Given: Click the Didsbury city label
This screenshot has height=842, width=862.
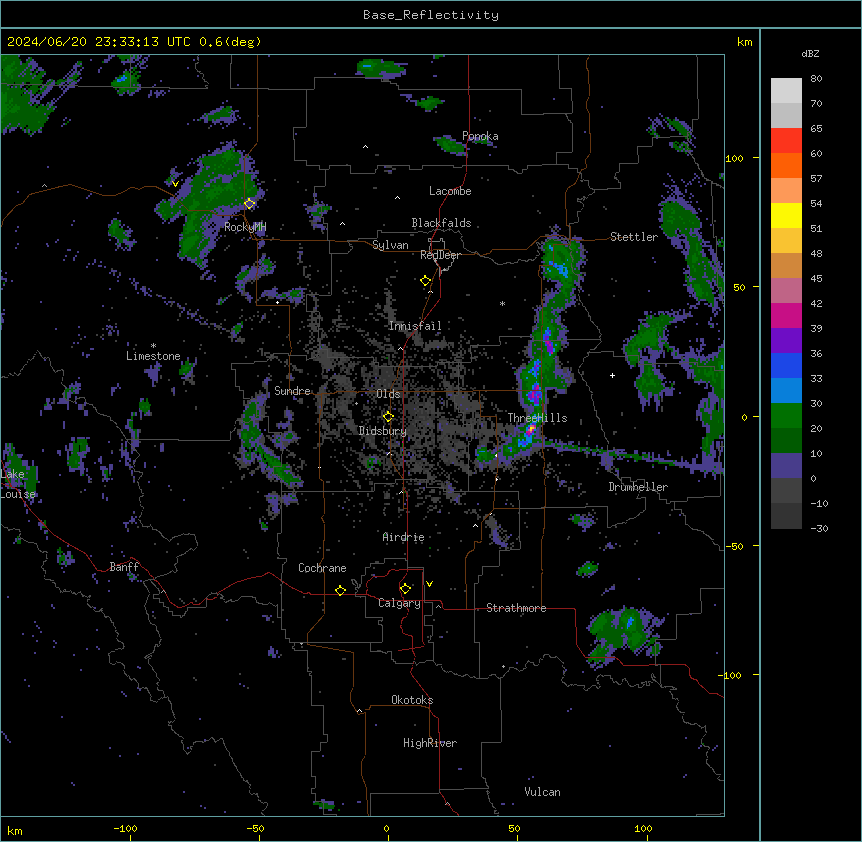Looking at the screenshot, I should click(383, 431).
